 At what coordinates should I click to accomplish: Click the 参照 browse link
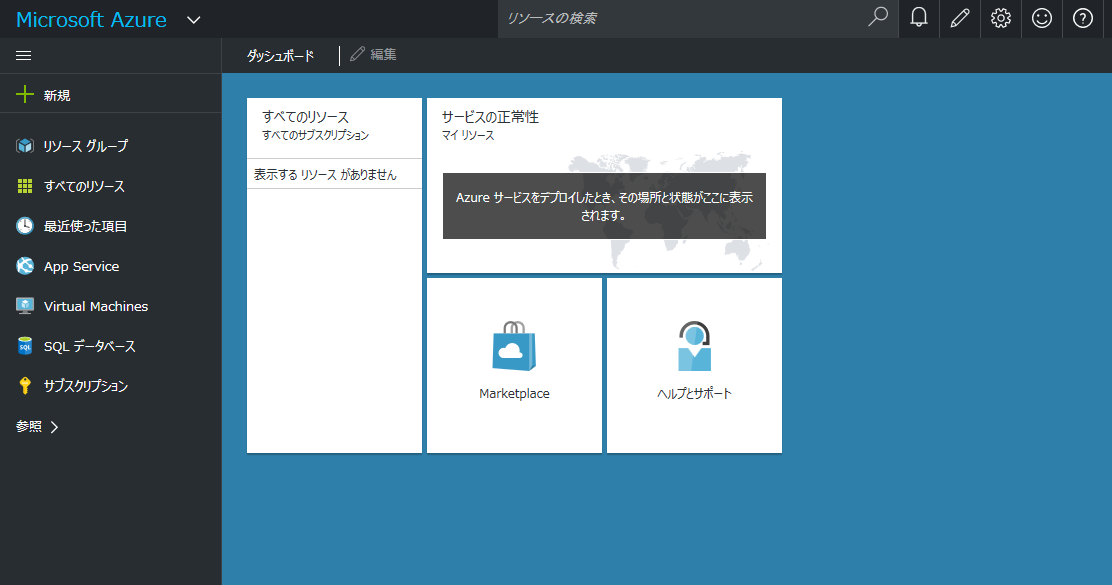(29, 426)
